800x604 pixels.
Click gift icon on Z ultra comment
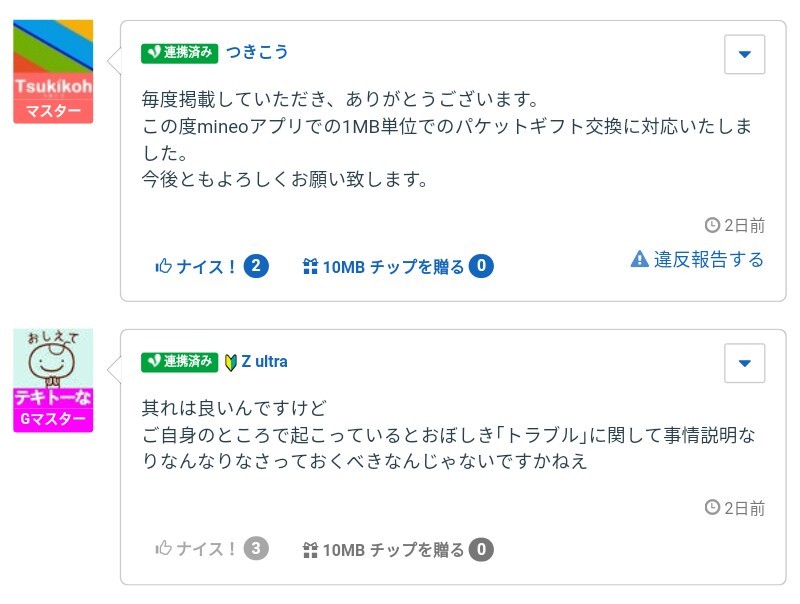pyautogui.click(x=310, y=549)
